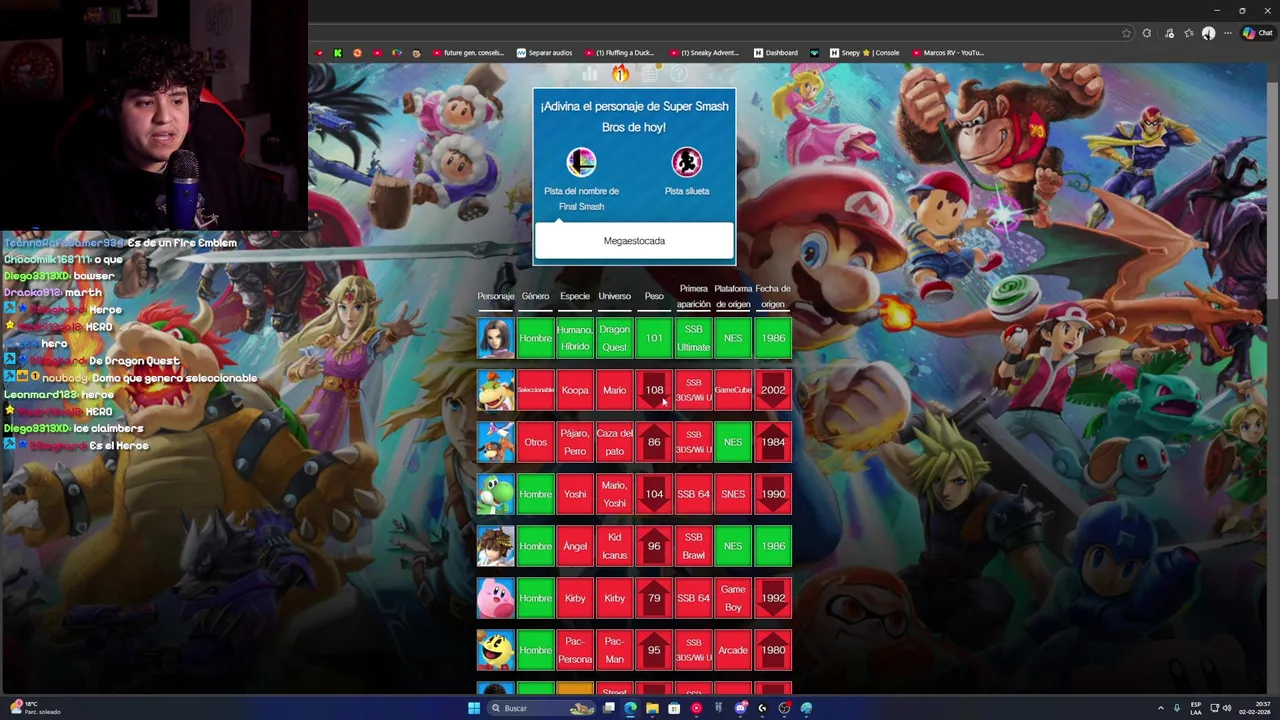This screenshot has height=720, width=1280.
Task: Open the Windows Start menu
Action: point(474,708)
